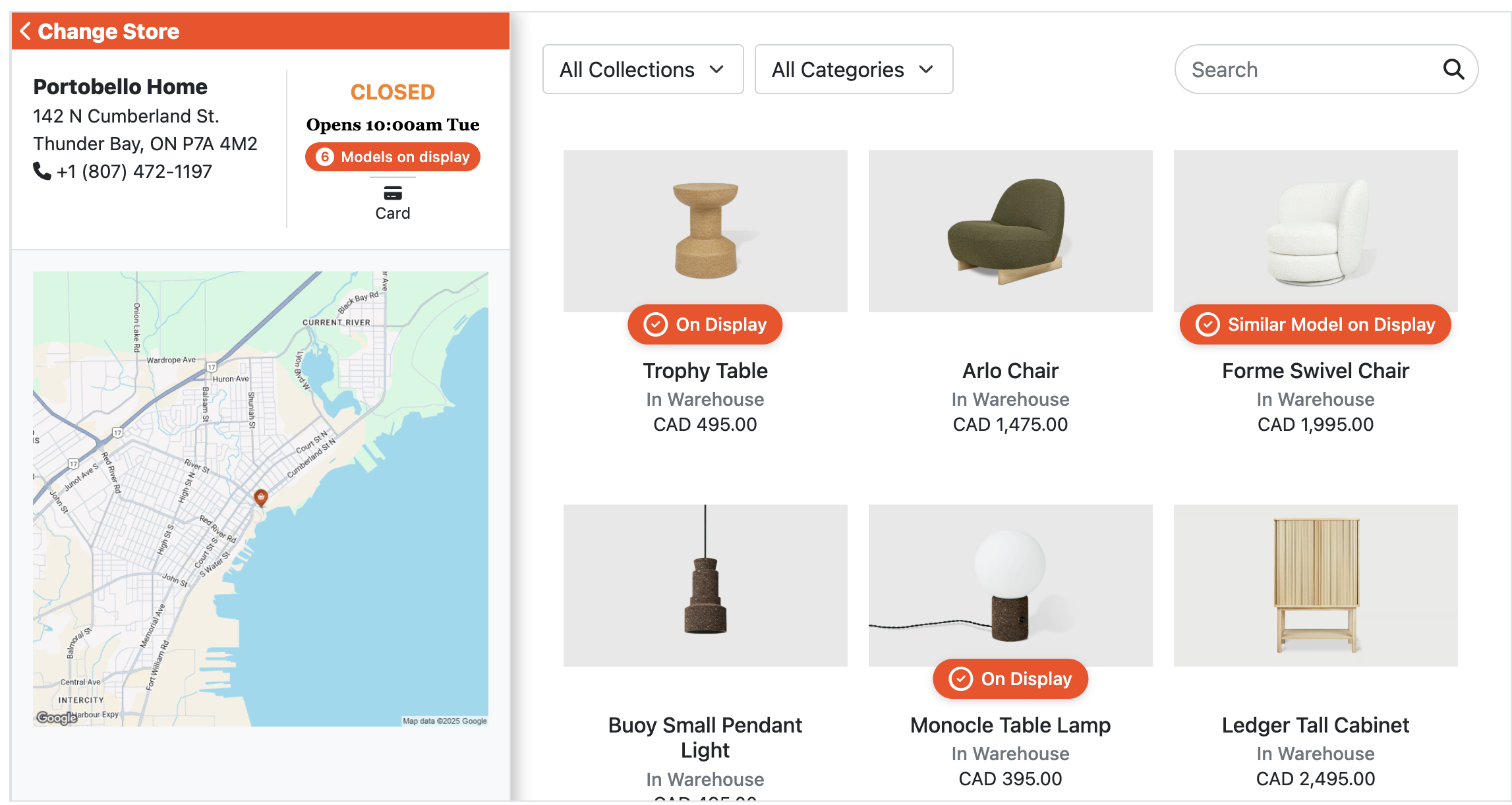This screenshot has height=805, width=1512.
Task: Click the search magnifier icon
Action: (x=1453, y=69)
